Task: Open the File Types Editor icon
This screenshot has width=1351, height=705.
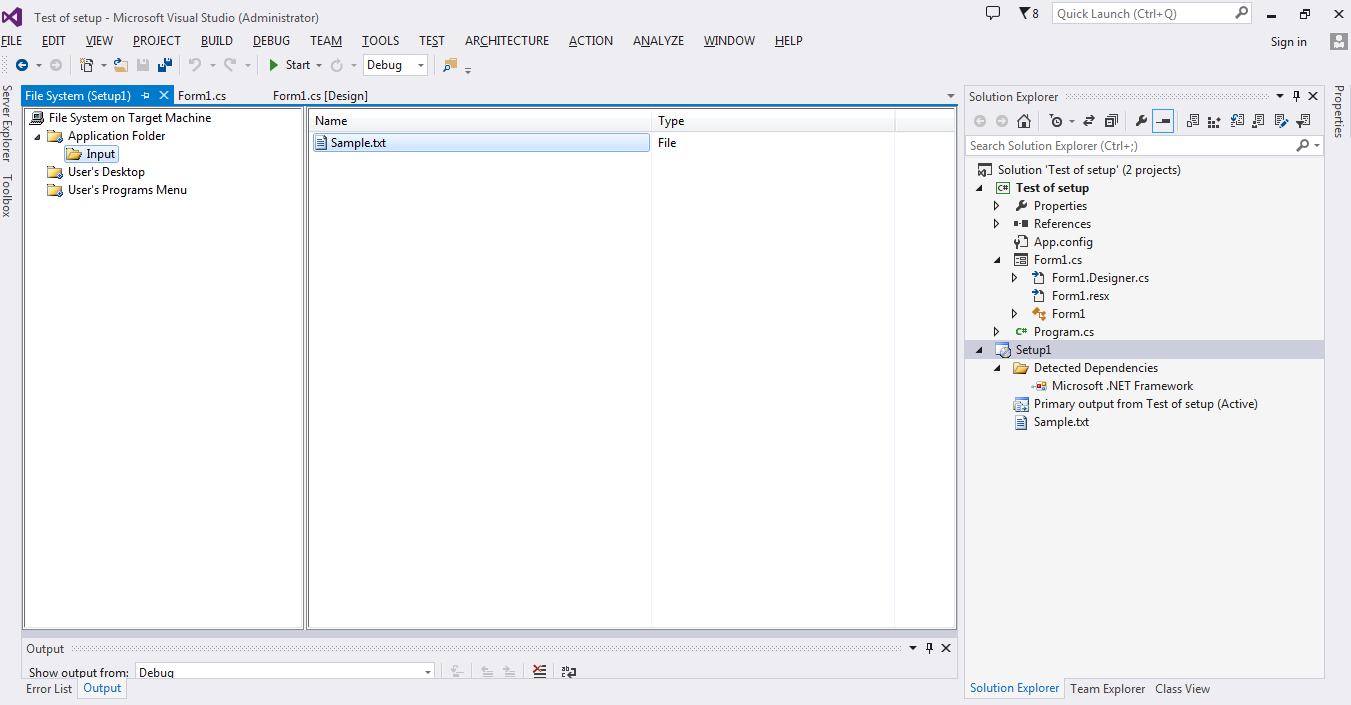Action: (1237, 121)
